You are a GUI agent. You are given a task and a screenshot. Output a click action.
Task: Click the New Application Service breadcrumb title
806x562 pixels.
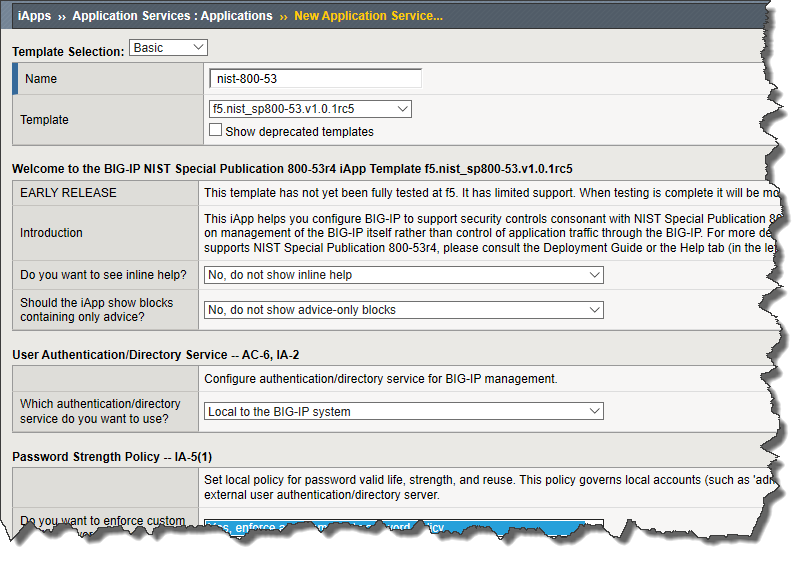368,16
